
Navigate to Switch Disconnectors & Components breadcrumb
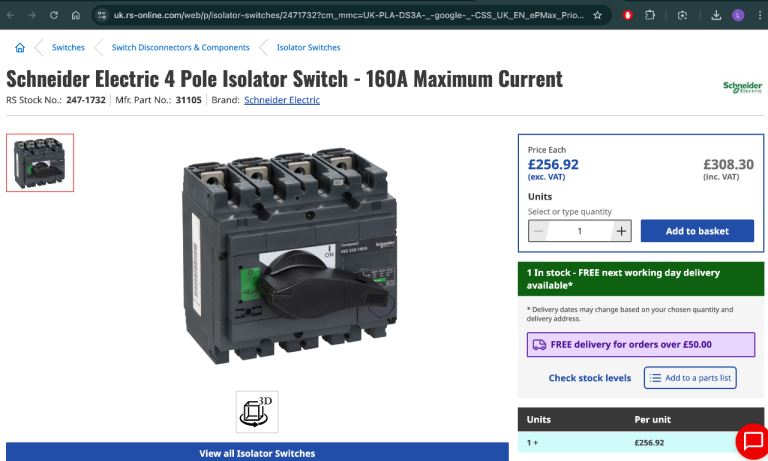coord(180,47)
